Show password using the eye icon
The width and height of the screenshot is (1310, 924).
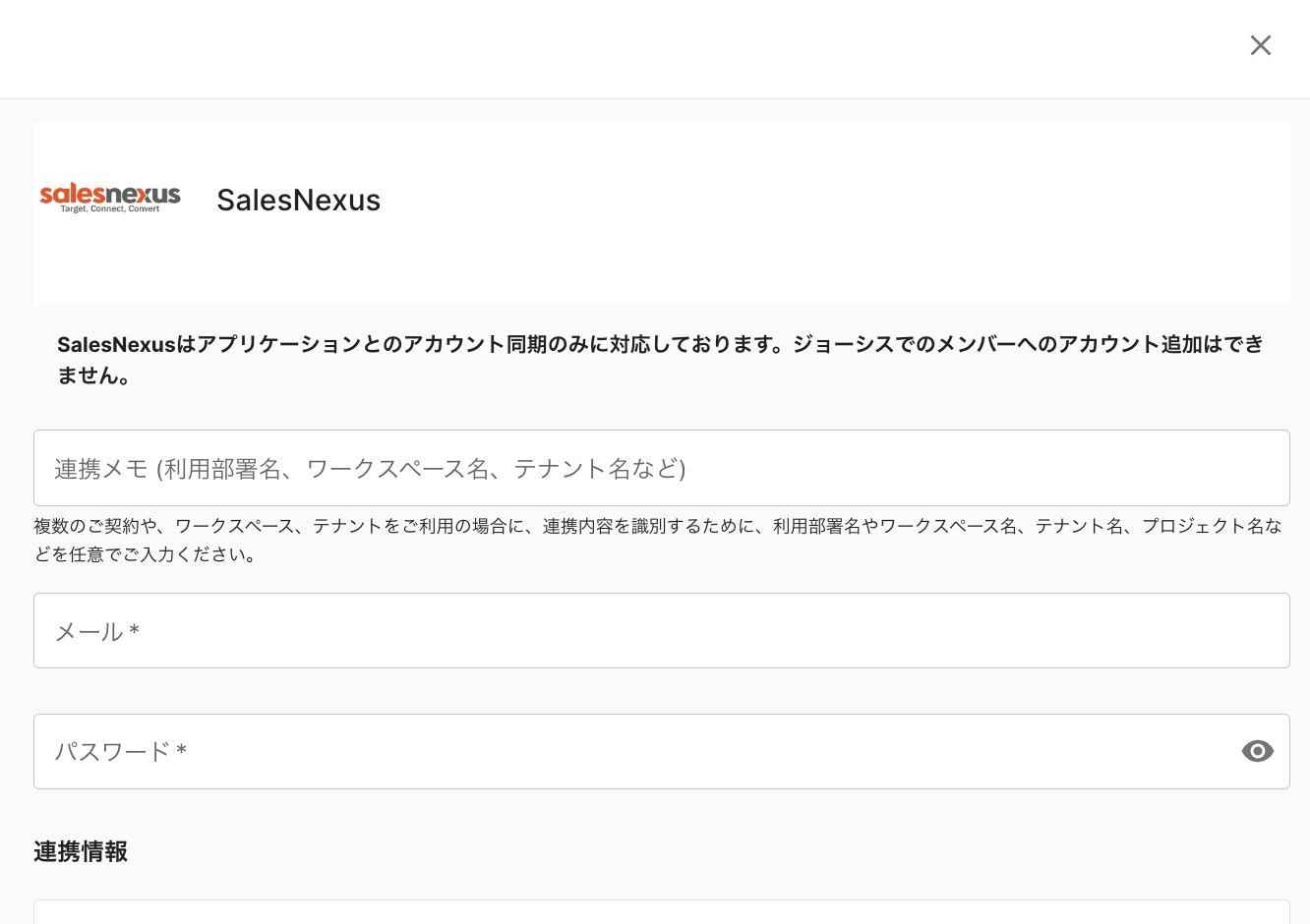[1257, 751]
